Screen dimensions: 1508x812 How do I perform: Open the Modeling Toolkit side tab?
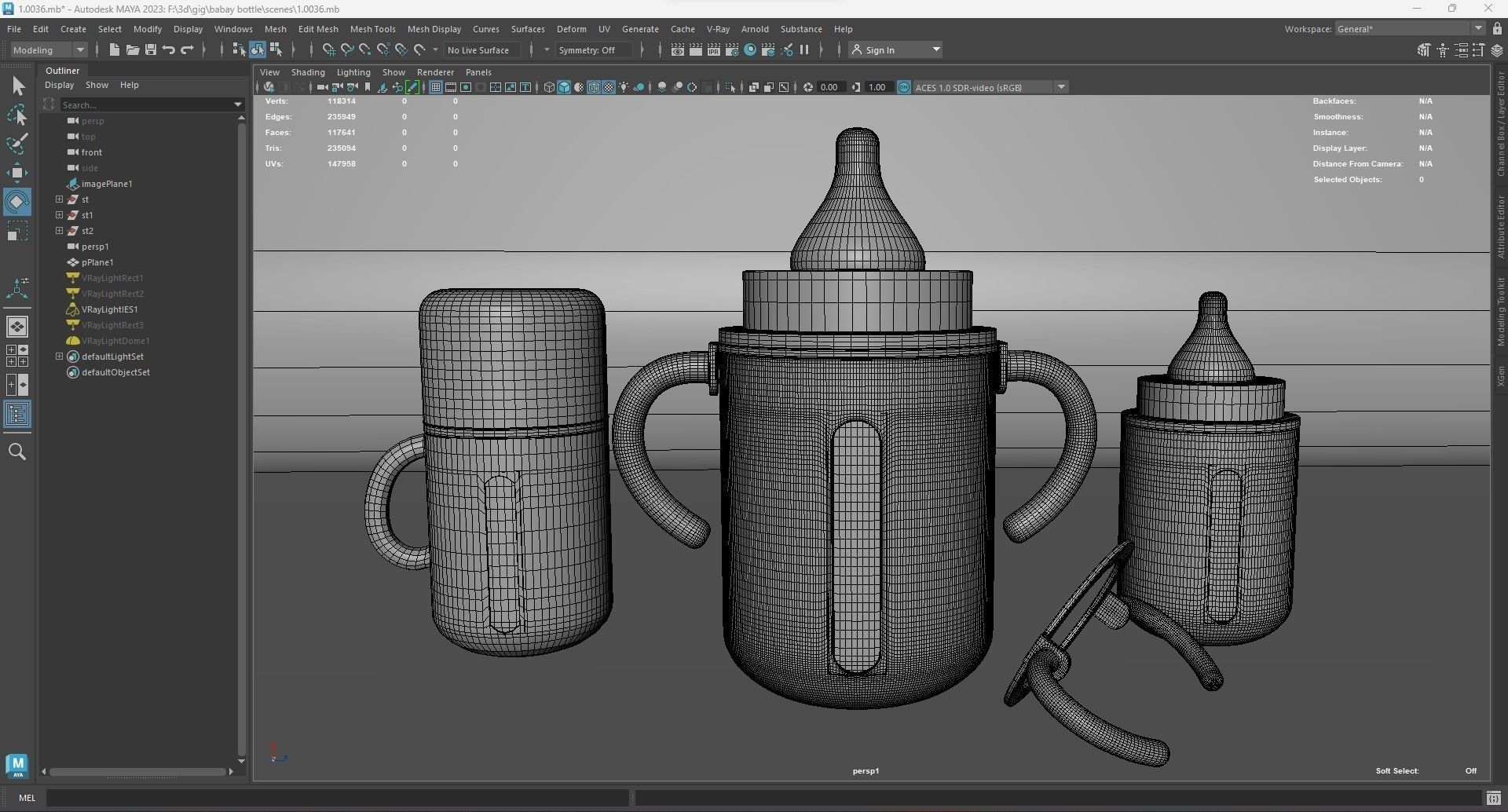click(1500, 312)
